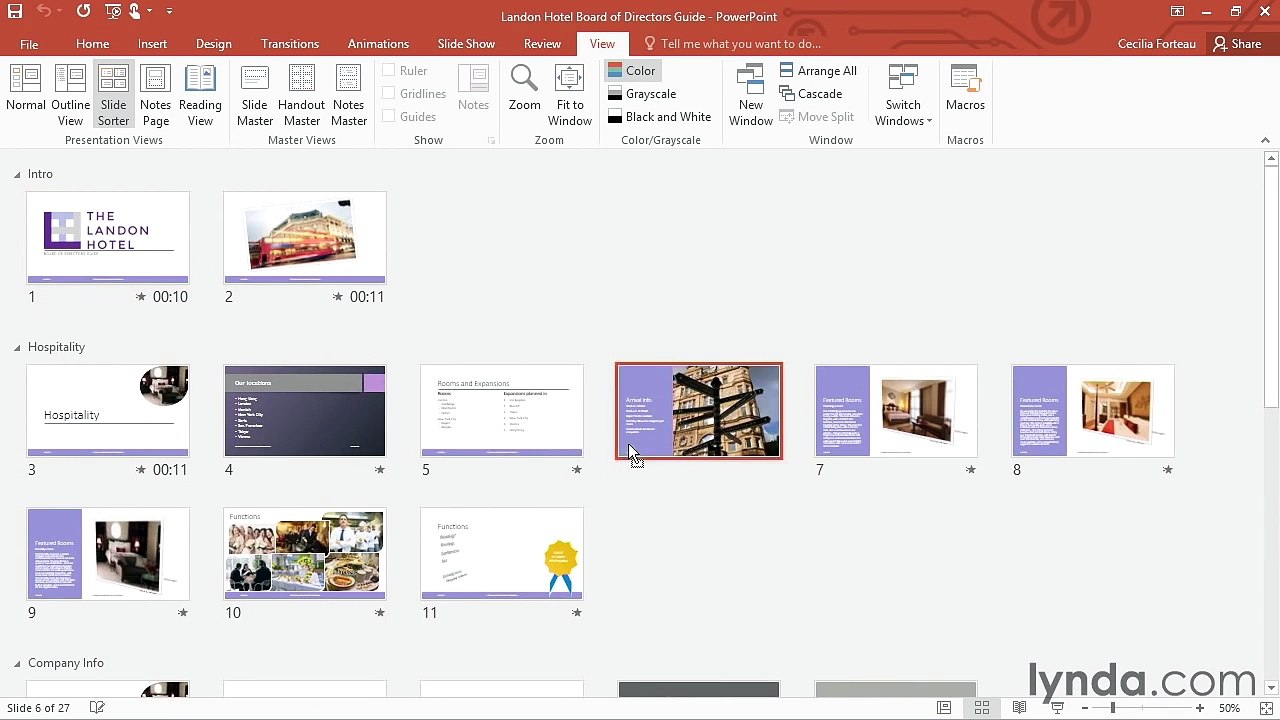
Task: Open the Home tab
Action: tap(92, 44)
